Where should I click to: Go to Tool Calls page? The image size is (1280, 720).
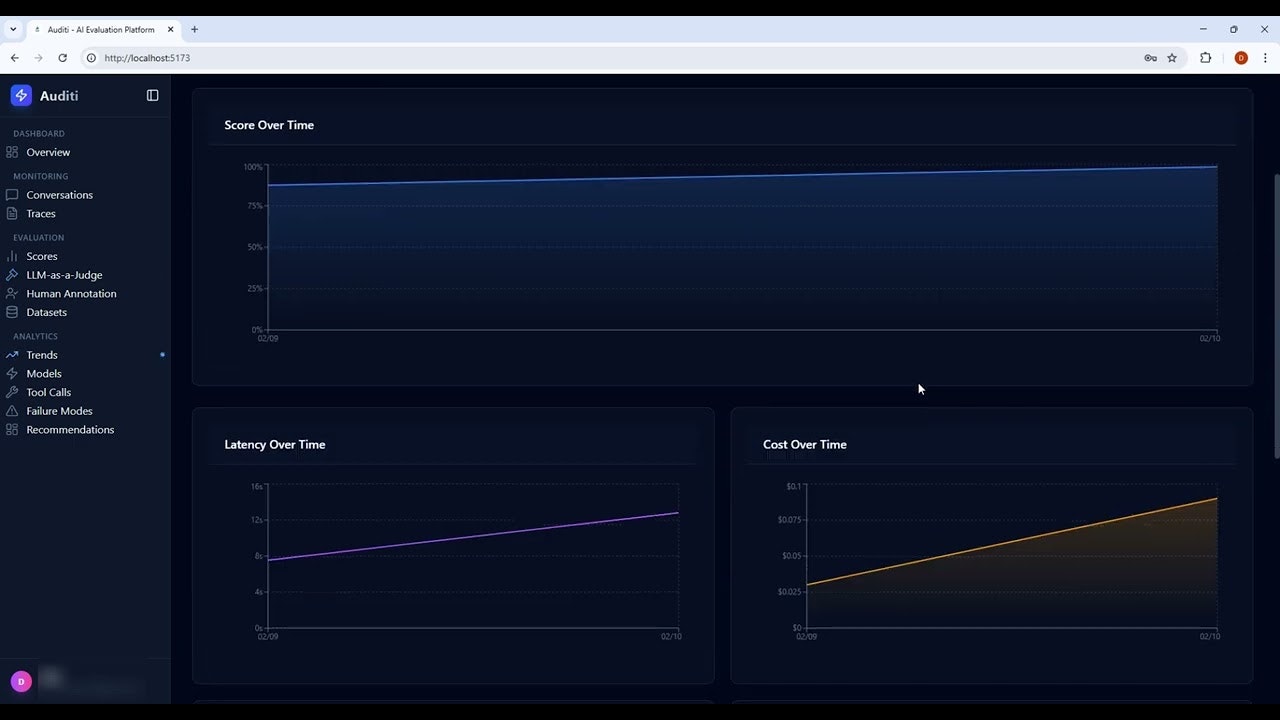coord(48,392)
